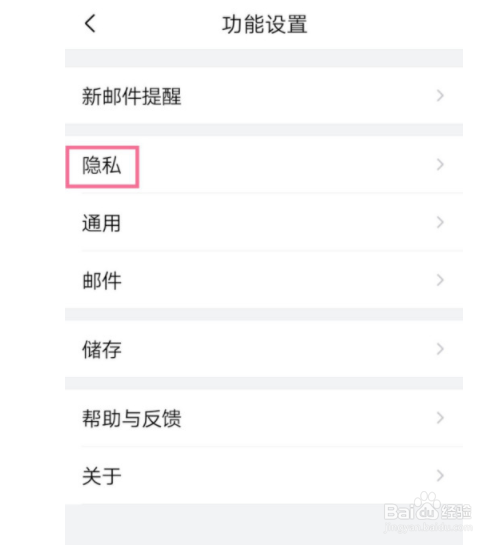
Task: Click jingyan.baidu.com watermark text
Action: tap(428, 528)
